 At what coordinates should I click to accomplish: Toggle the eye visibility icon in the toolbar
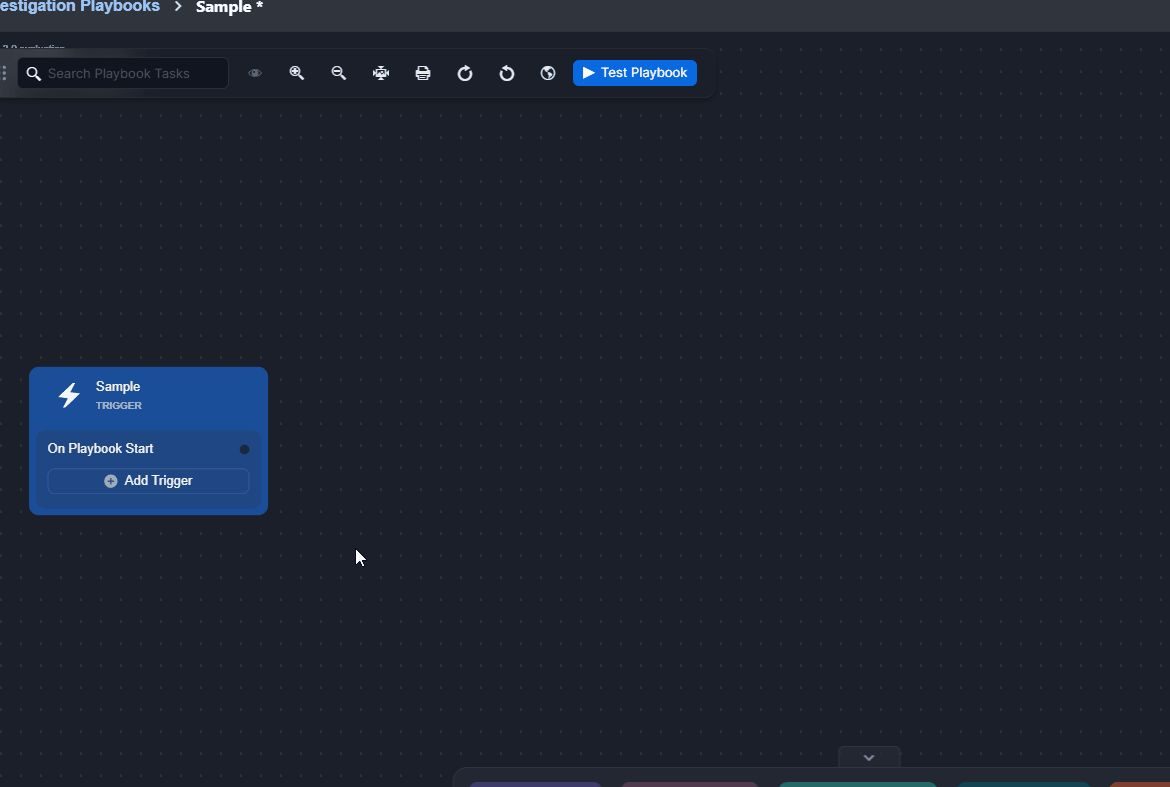pos(255,72)
